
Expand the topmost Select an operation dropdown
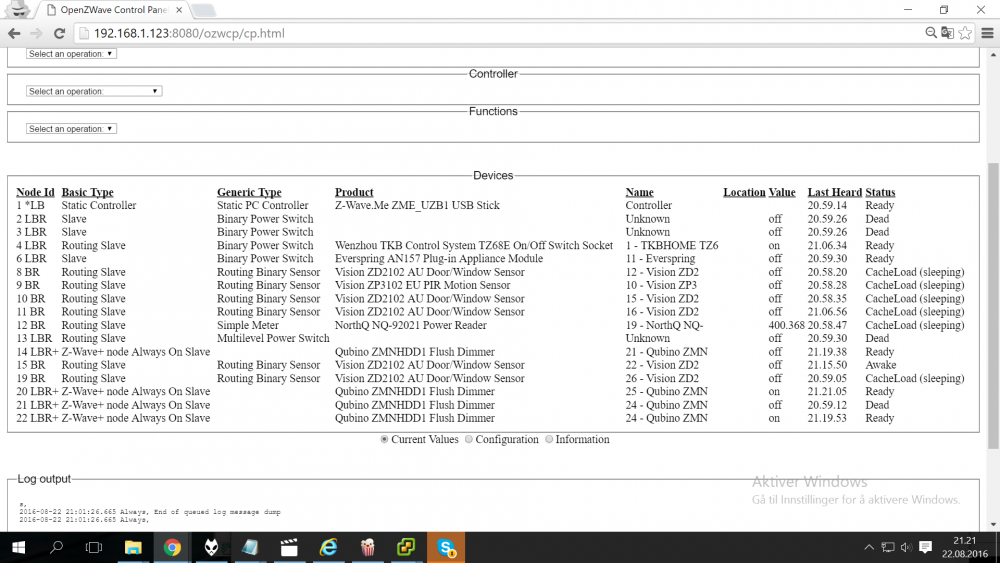tap(71, 54)
